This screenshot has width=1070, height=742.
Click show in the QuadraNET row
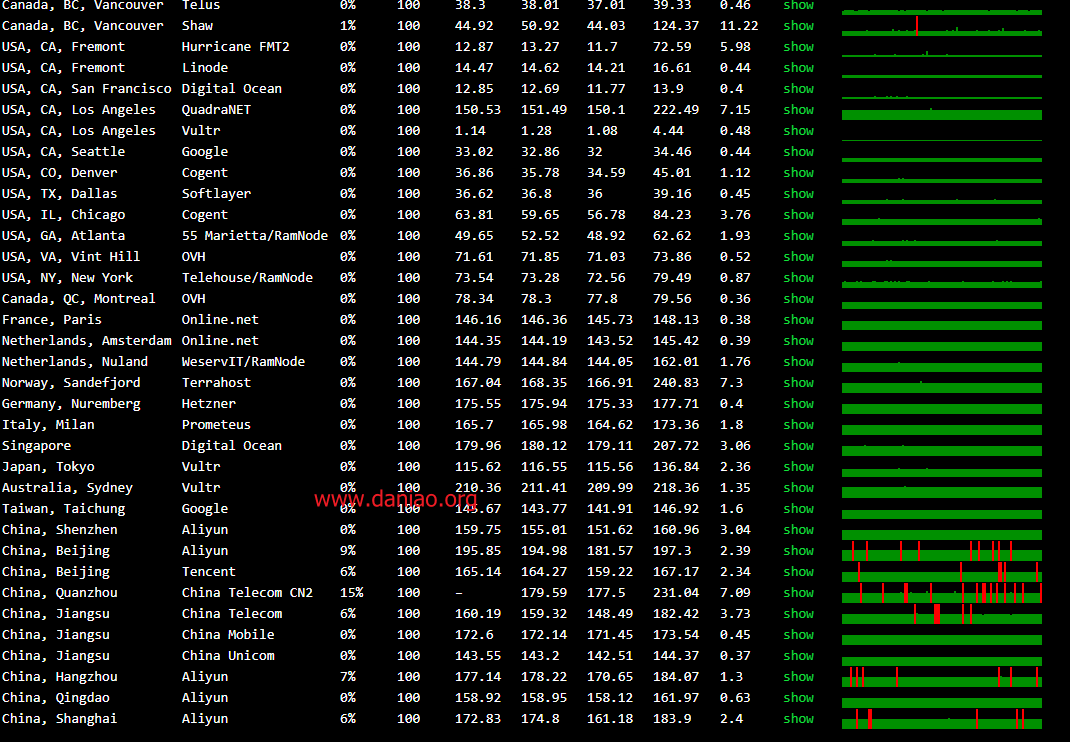coord(798,110)
